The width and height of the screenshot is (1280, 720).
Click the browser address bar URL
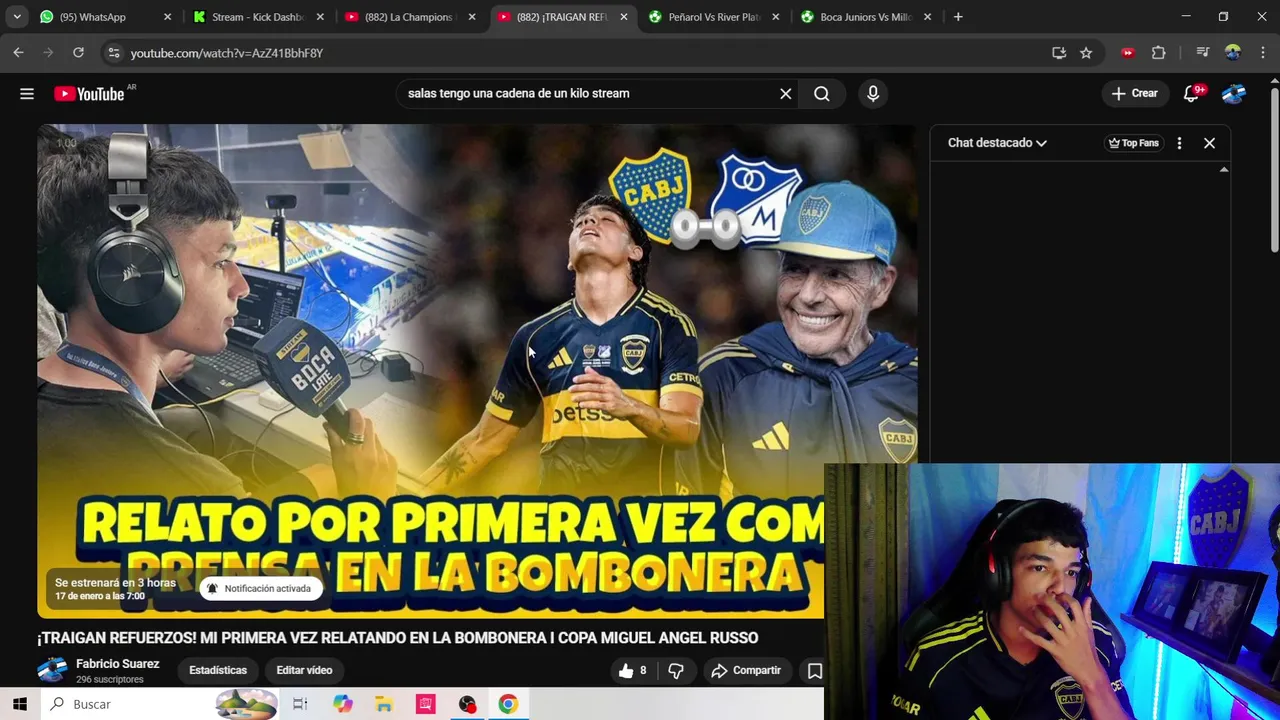[x=227, y=53]
